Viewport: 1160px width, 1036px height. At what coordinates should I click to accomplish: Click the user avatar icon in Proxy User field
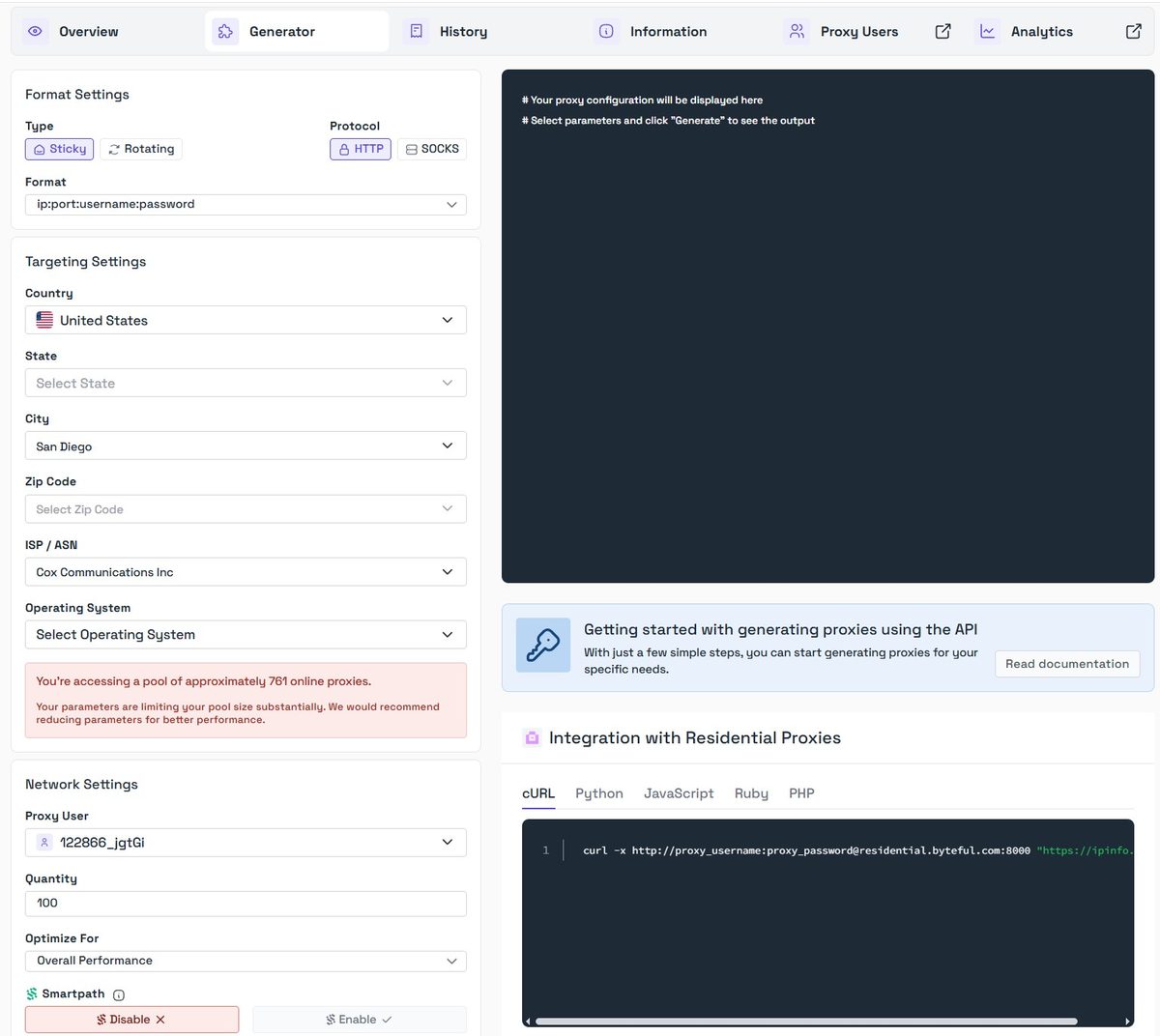(x=44, y=842)
